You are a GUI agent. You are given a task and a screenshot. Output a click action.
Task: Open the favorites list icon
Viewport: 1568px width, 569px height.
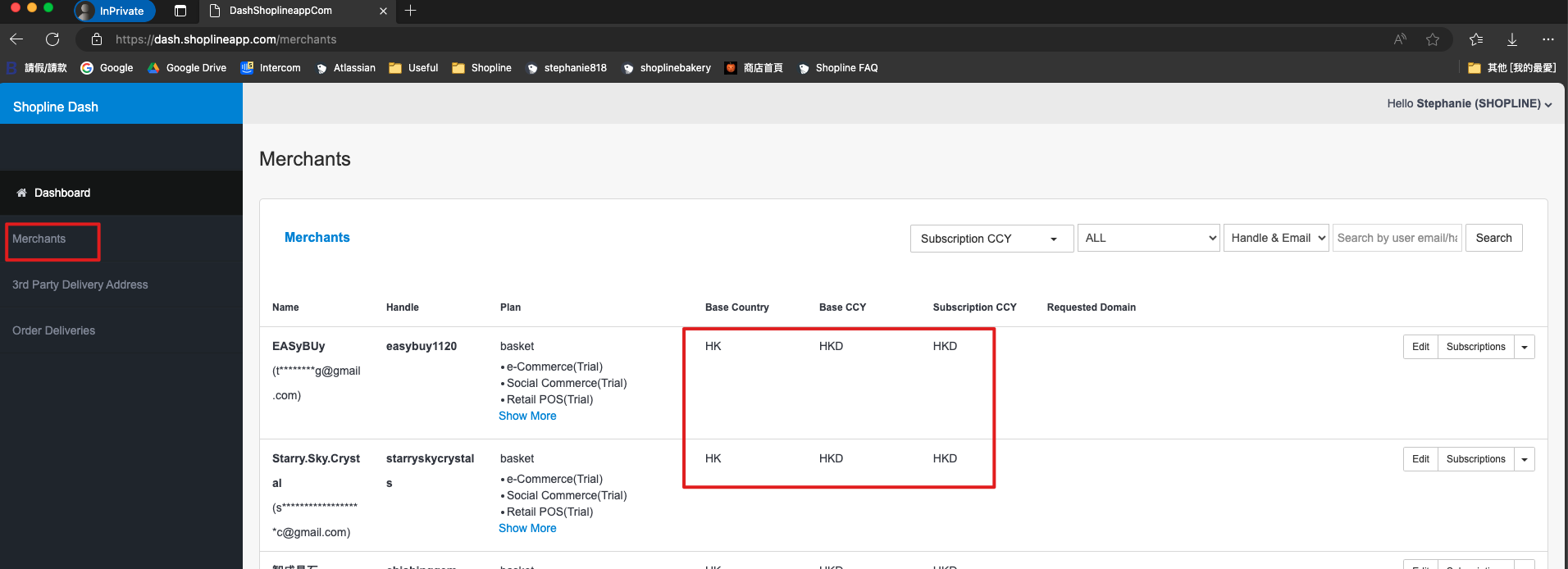pos(1476,39)
